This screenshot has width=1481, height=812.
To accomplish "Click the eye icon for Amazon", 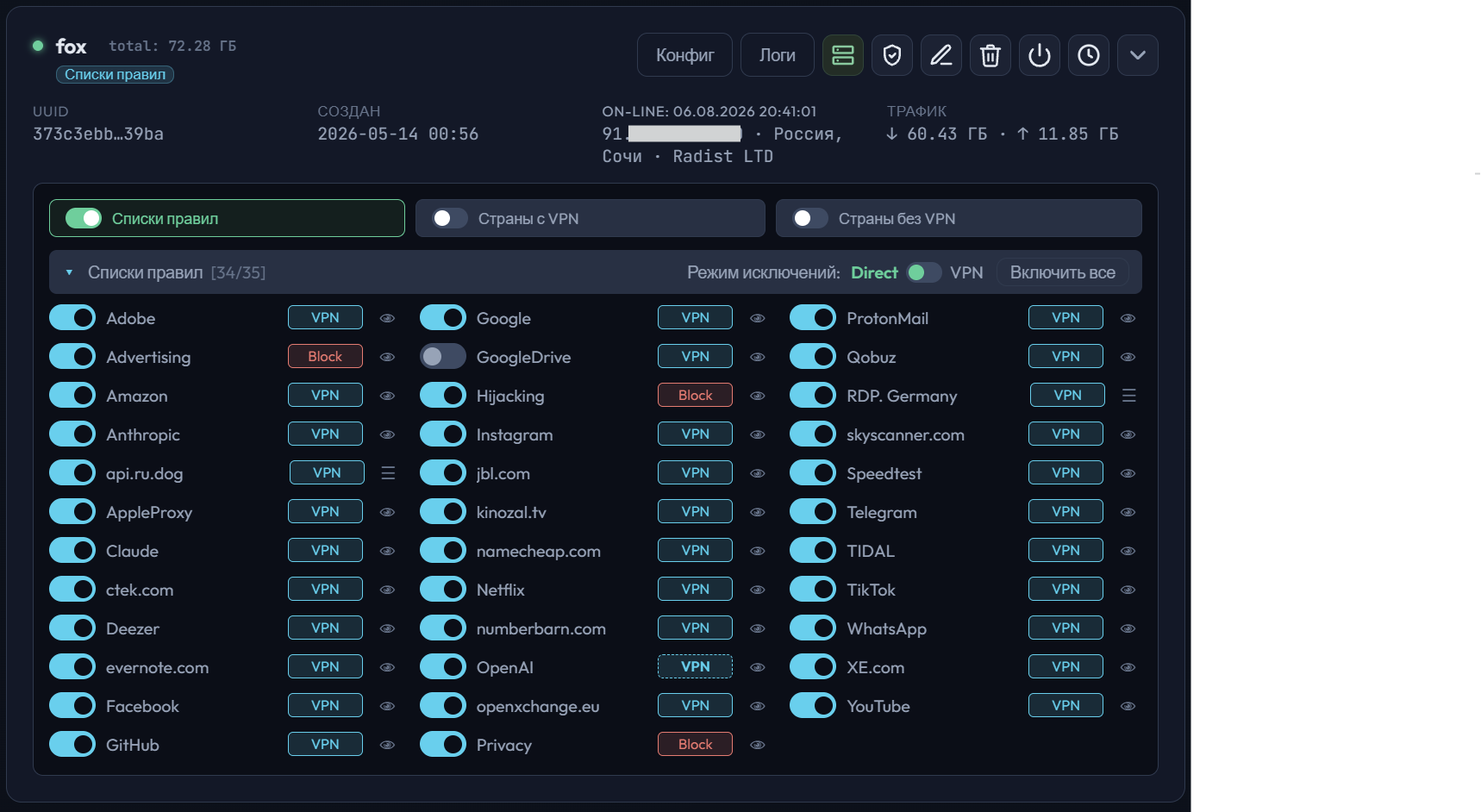I will [388, 396].
